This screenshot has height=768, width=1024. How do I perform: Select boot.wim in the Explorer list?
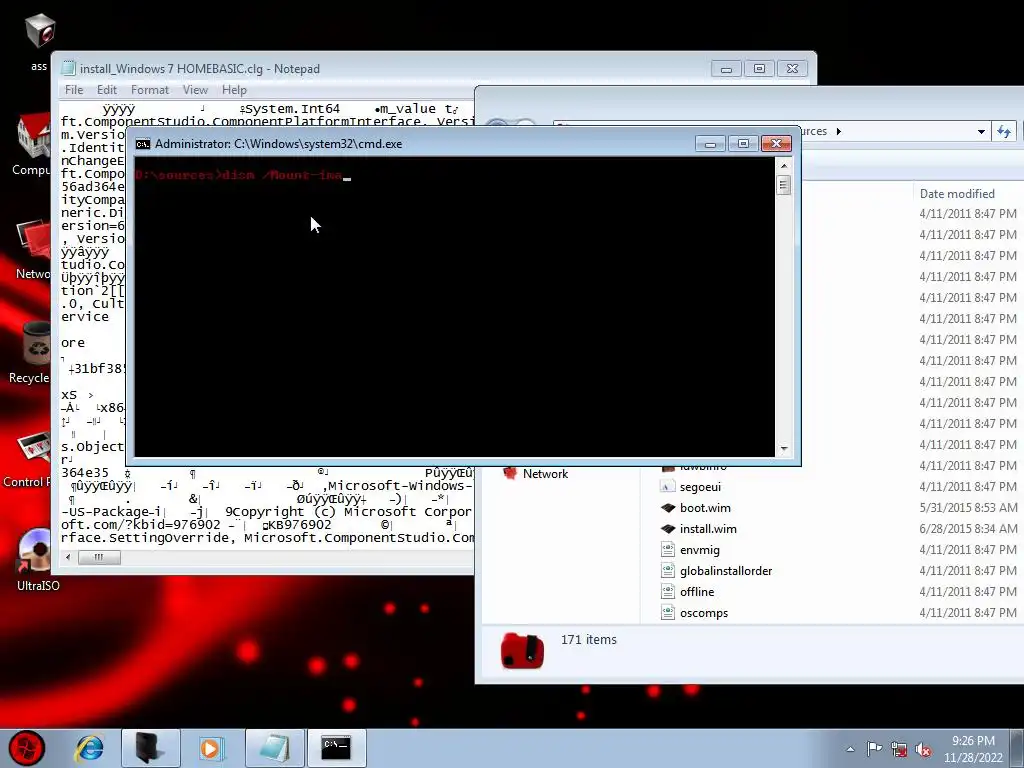pos(696,508)
